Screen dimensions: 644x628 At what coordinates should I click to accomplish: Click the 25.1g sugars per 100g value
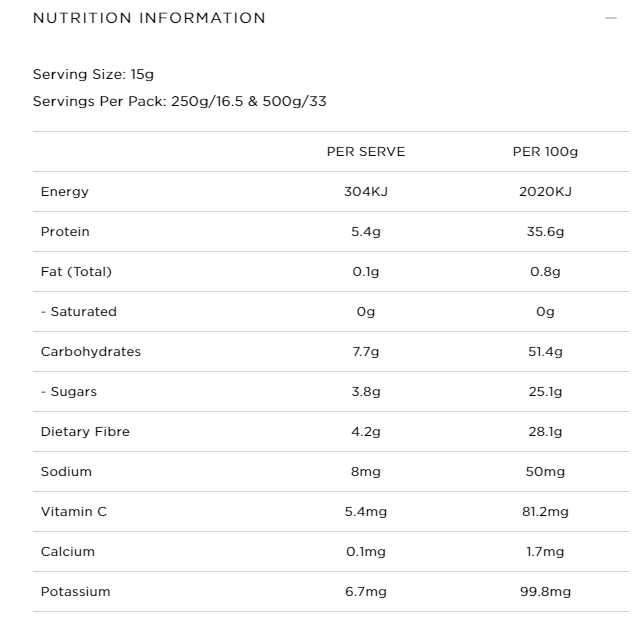tap(545, 392)
